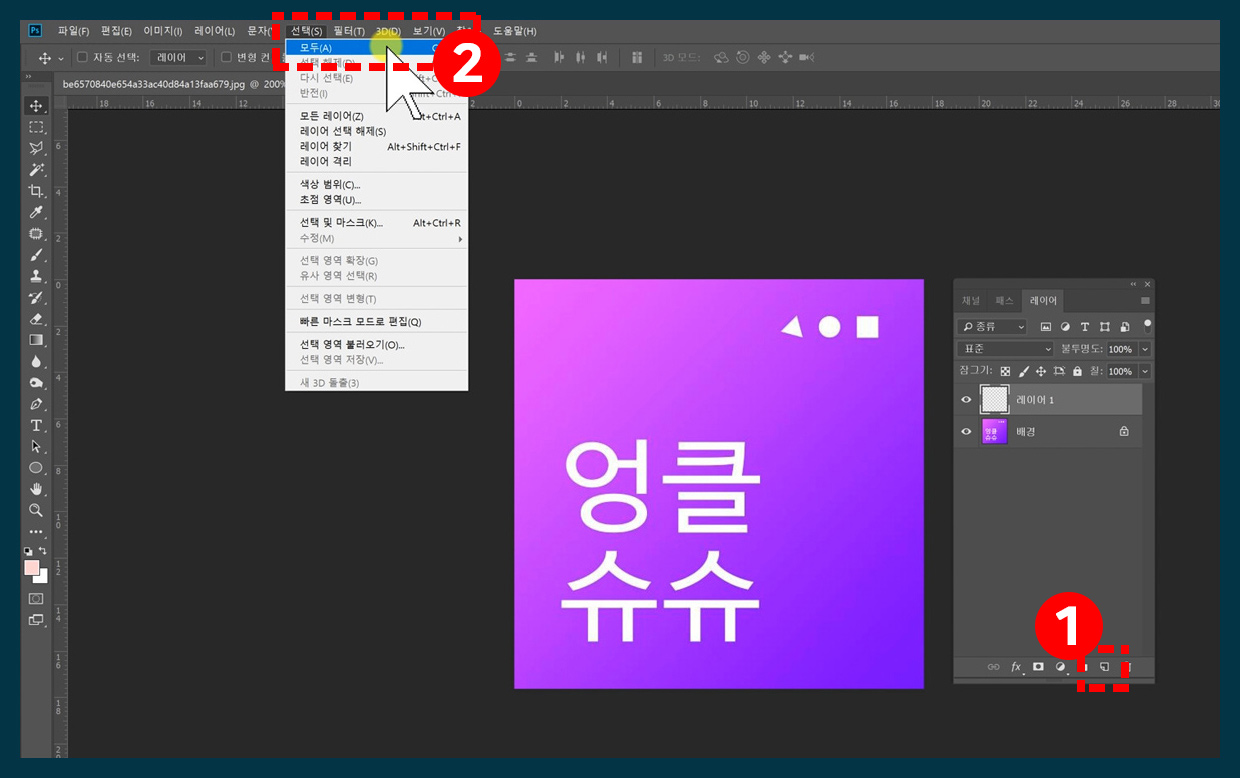Open the 불투명도 opacity slider arrow
The height and width of the screenshot is (778, 1240).
[x=1145, y=349]
